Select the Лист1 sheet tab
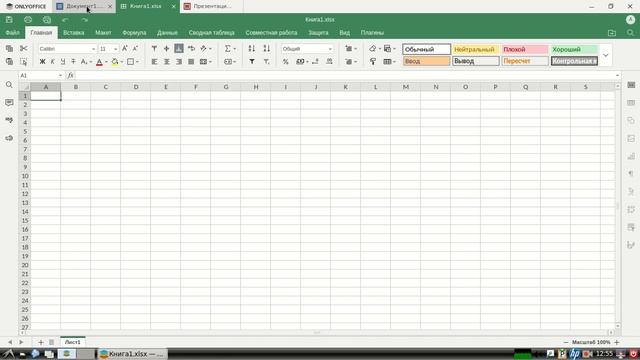Image resolution: width=640 pixels, height=360 pixels. [73, 342]
